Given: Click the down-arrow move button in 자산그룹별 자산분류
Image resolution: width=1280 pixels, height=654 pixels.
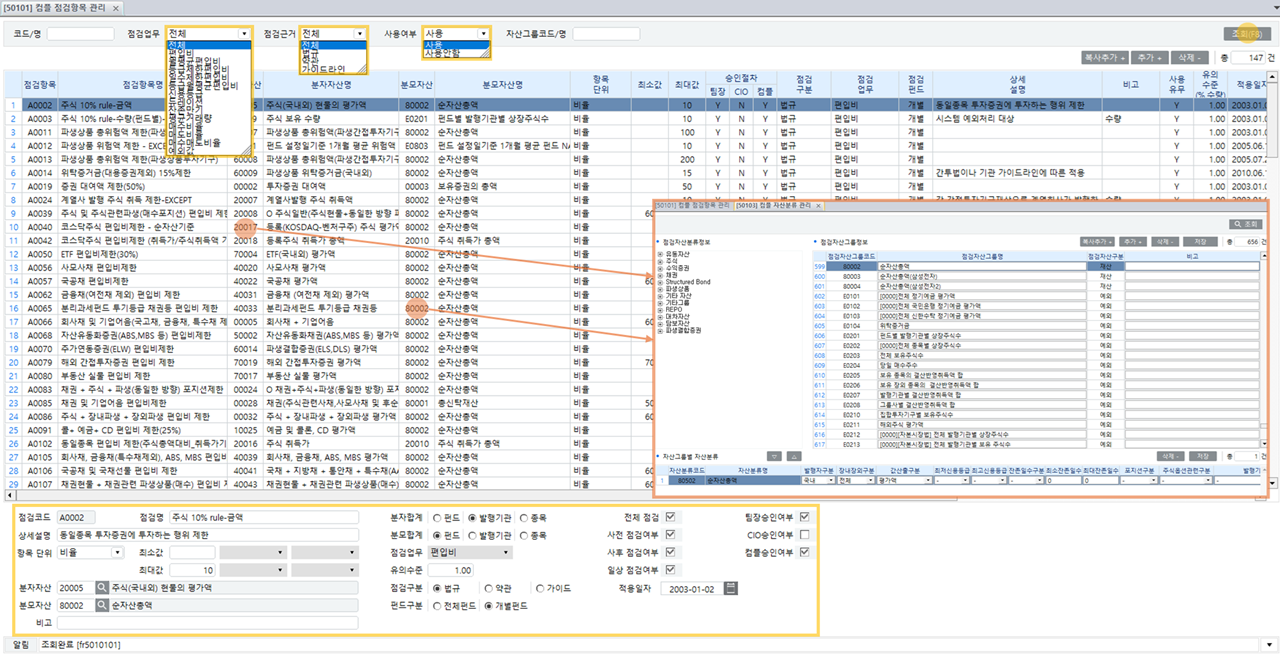Looking at the screenshot, I should 775,455.
